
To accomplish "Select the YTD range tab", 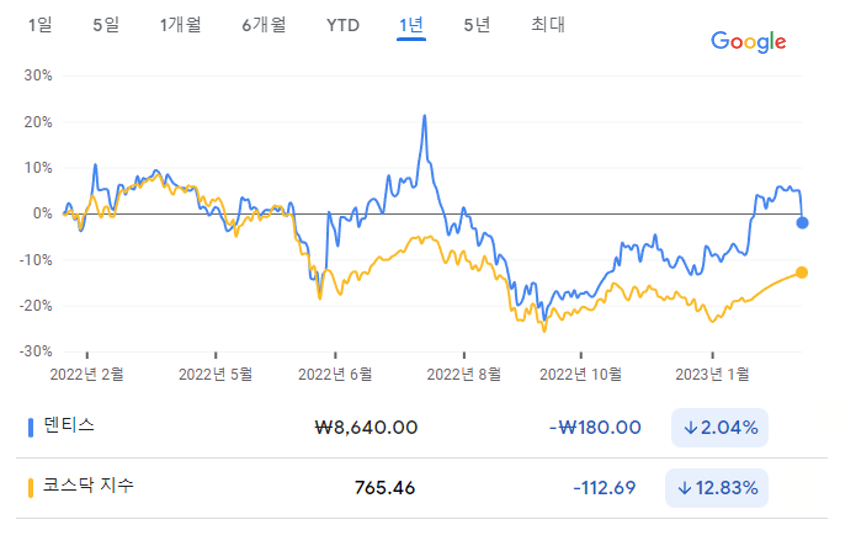I will [342, 25].
